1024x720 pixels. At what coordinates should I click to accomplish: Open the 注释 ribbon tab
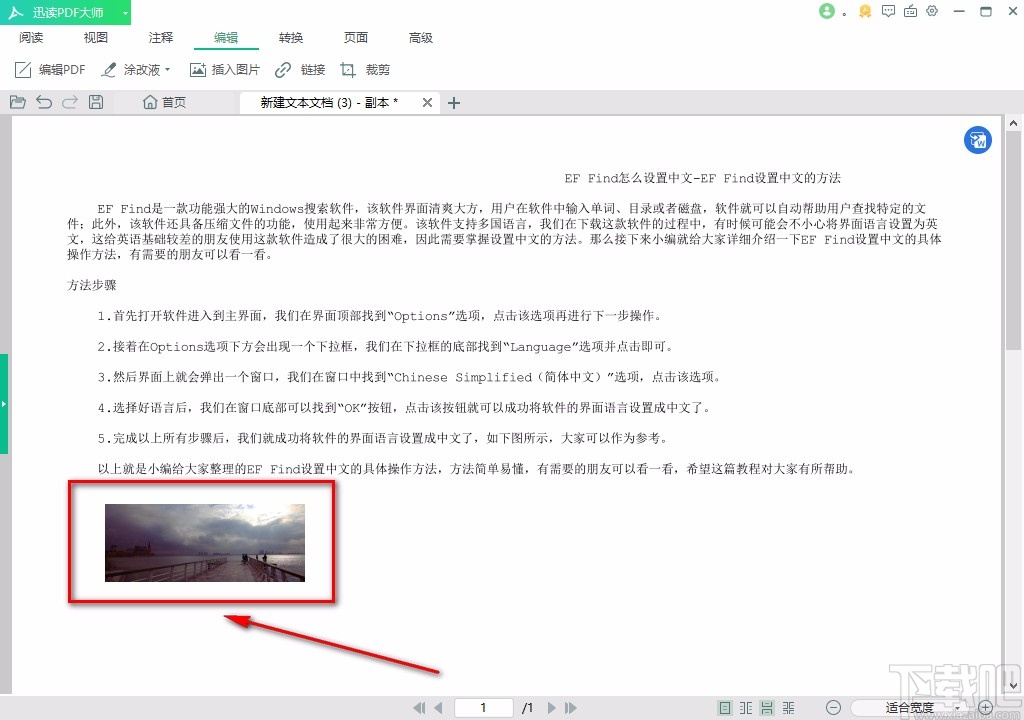click(x=161, y=38)
